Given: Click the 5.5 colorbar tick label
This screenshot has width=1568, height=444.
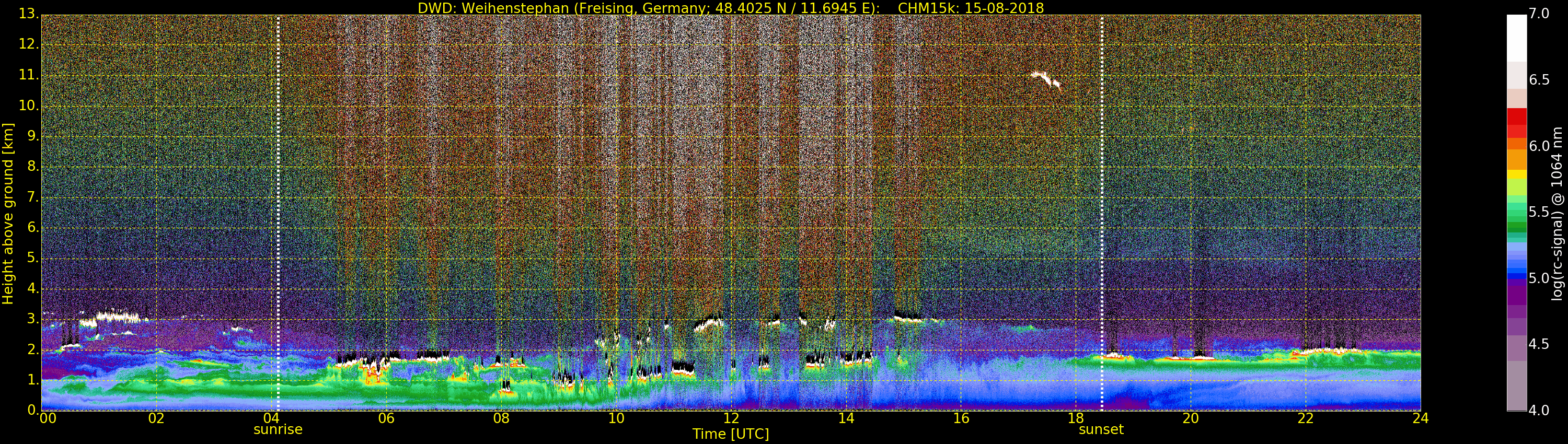Looking at the screenshot, I should [1539, 212].
